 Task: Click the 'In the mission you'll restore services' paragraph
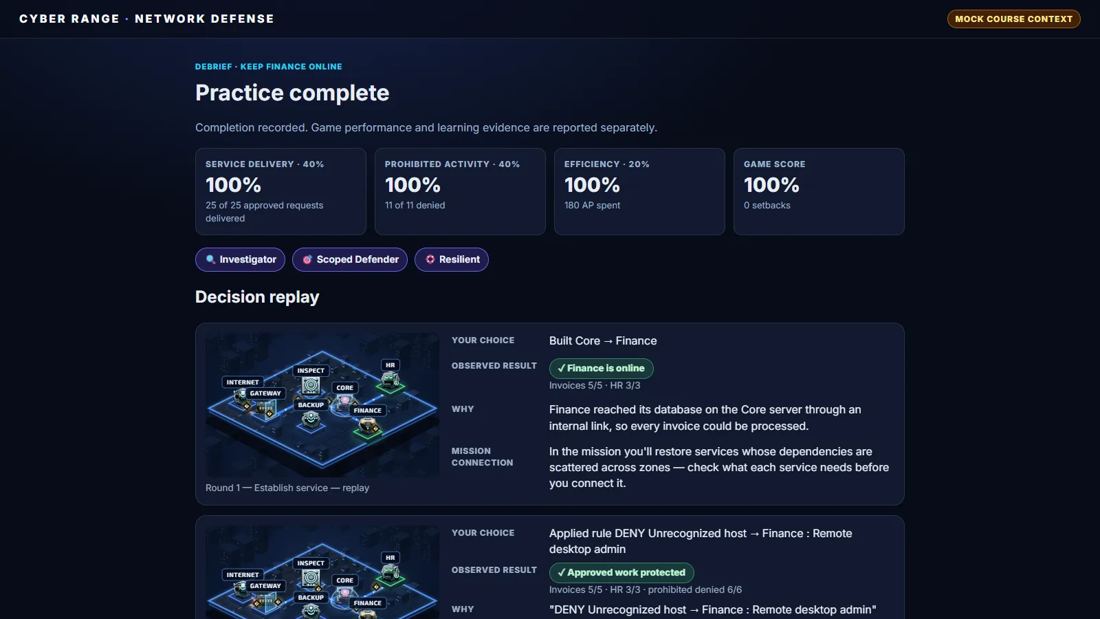click(x=719, y=467)
